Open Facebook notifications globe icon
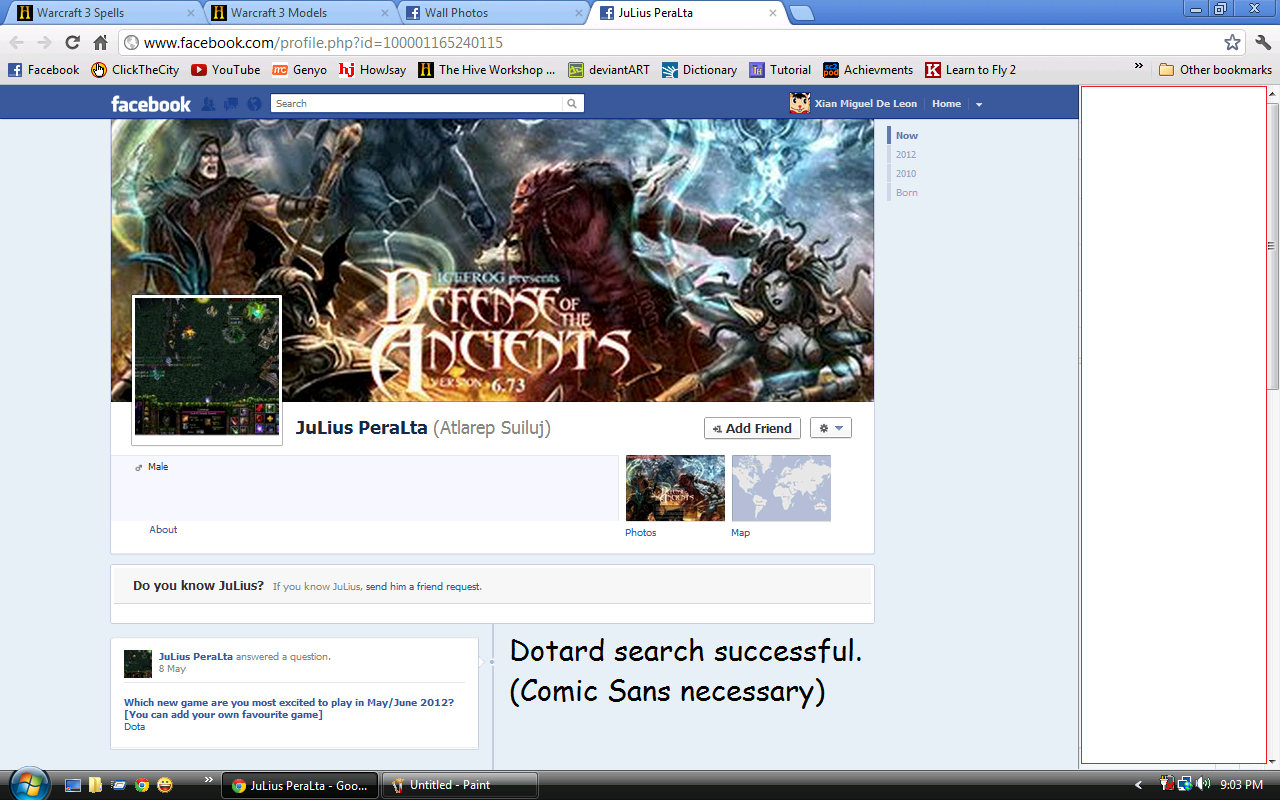Viewport: 1280px width, 800px height. click(254, 104)
